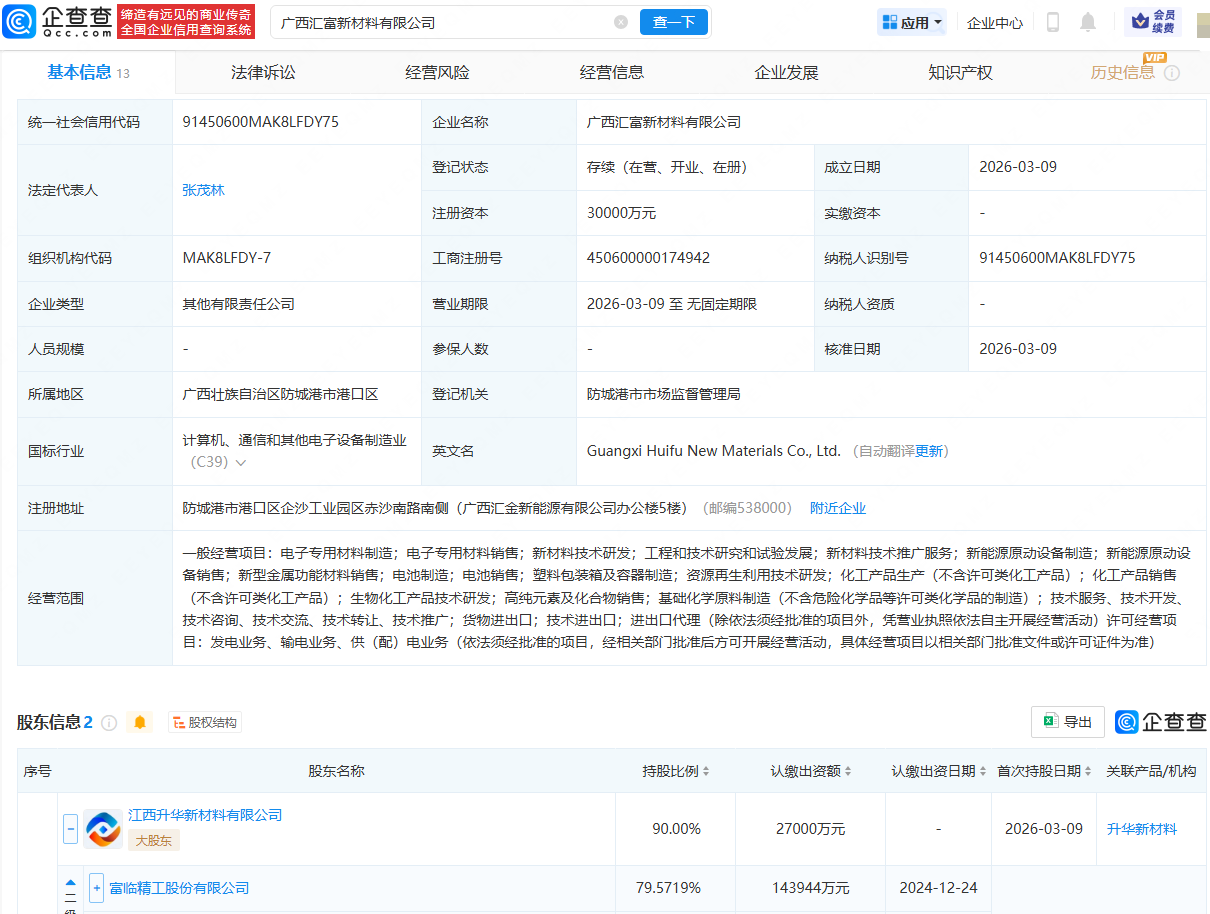Click the 会员续费 crown icon
This screenshot has height=914, width=1210.
point(1139,21)
